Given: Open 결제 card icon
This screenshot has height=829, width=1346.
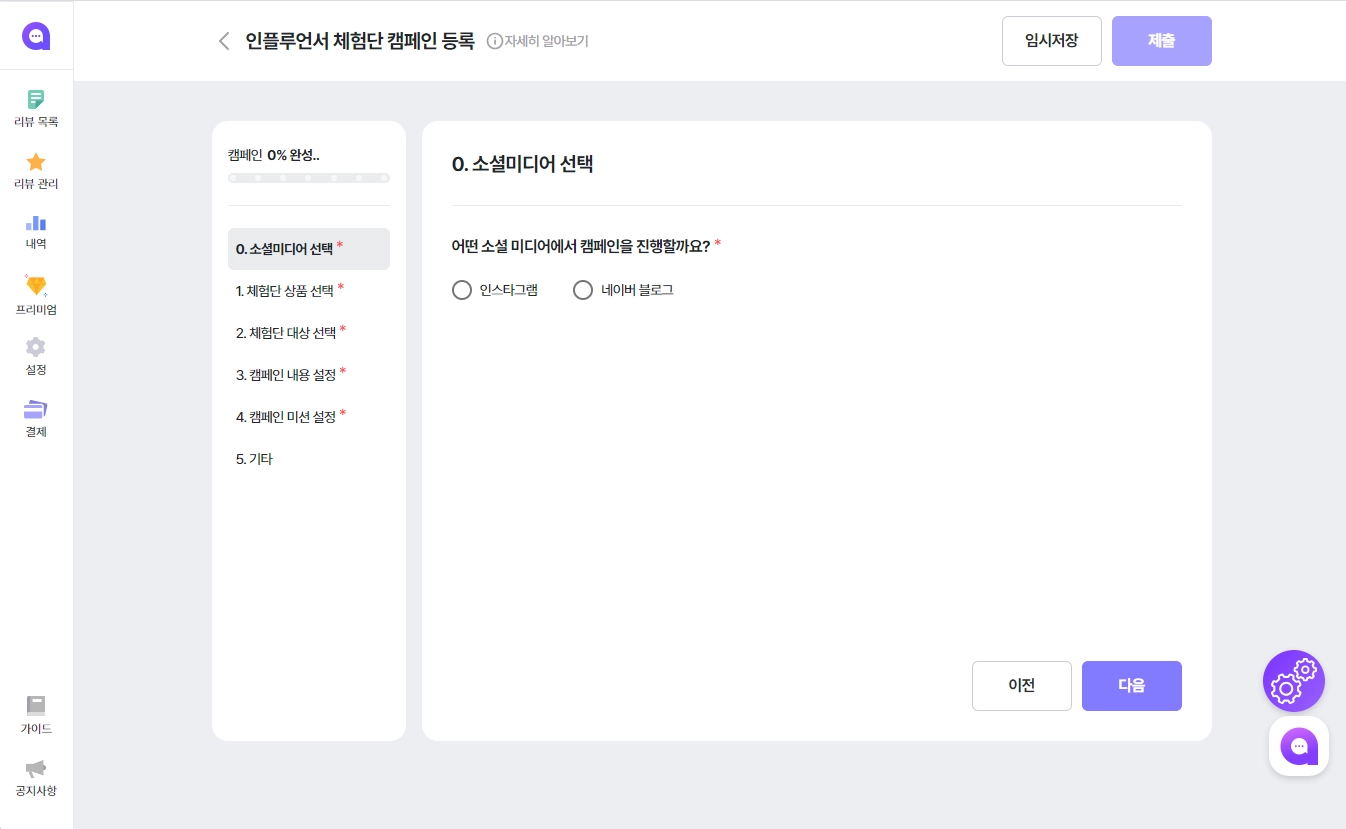Looking at the screenshot, I should (x=36, y=410).
